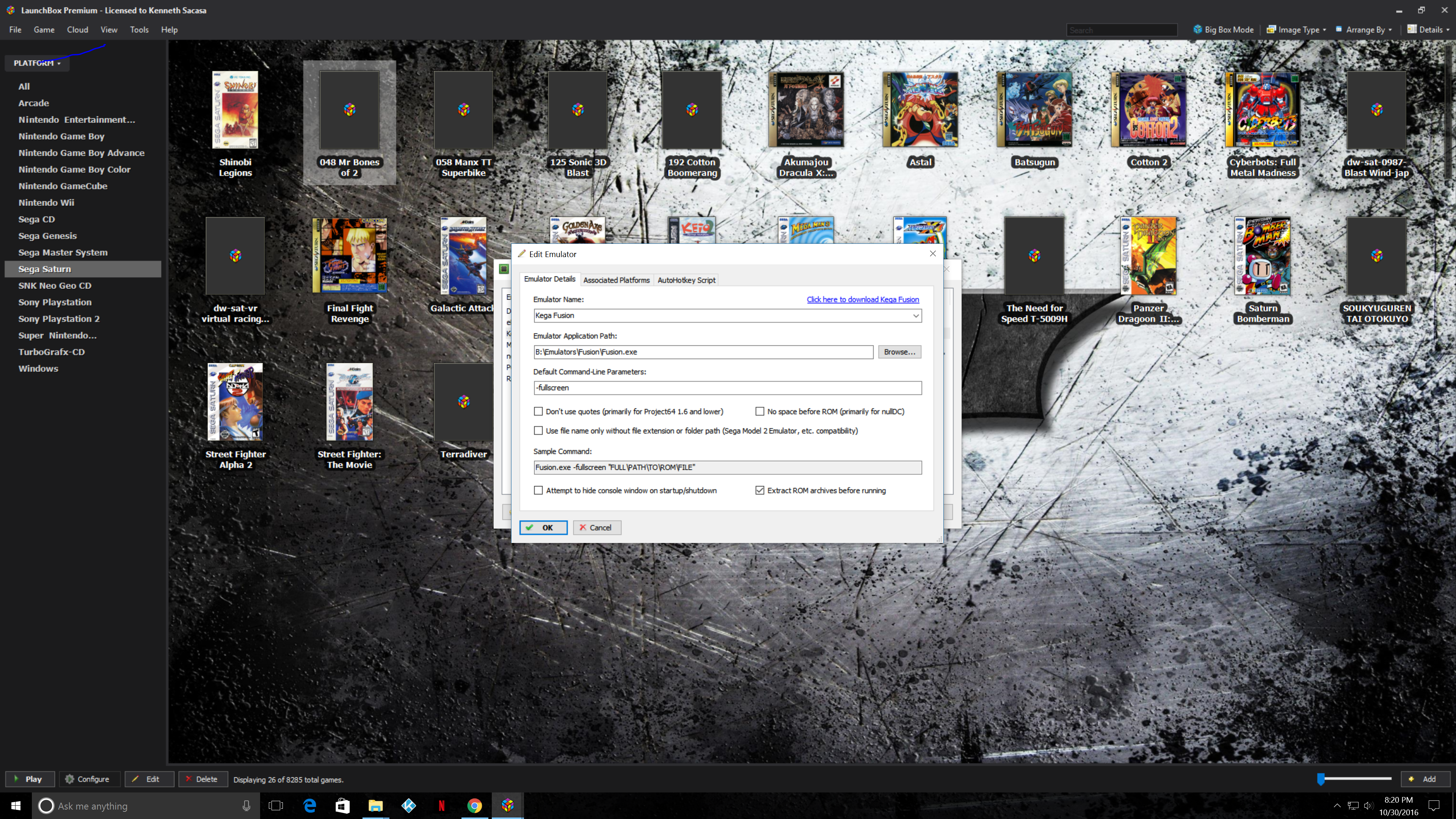The width and height of the screenshot is (1456, 819).
Task: Select Cyberbots Full Metal Madness cover
Action: (1263, 110)
